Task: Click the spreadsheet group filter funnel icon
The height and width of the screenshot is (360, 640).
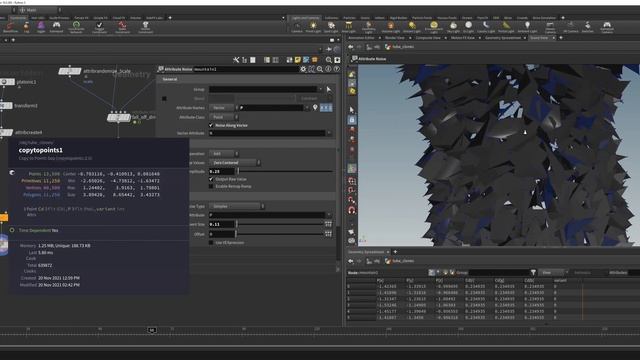Action: tap(533, 272)
